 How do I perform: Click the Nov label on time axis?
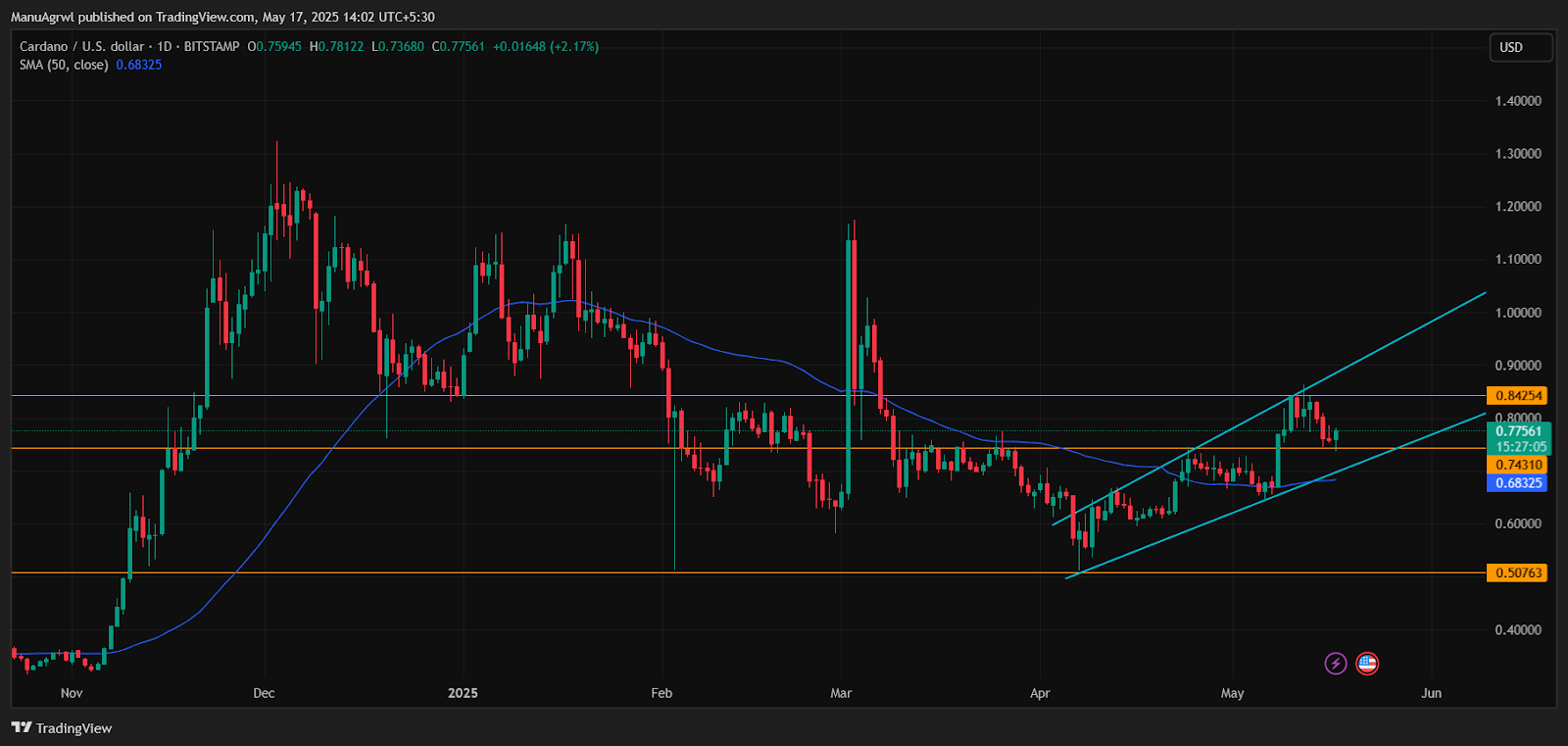[x=72, y=693]
